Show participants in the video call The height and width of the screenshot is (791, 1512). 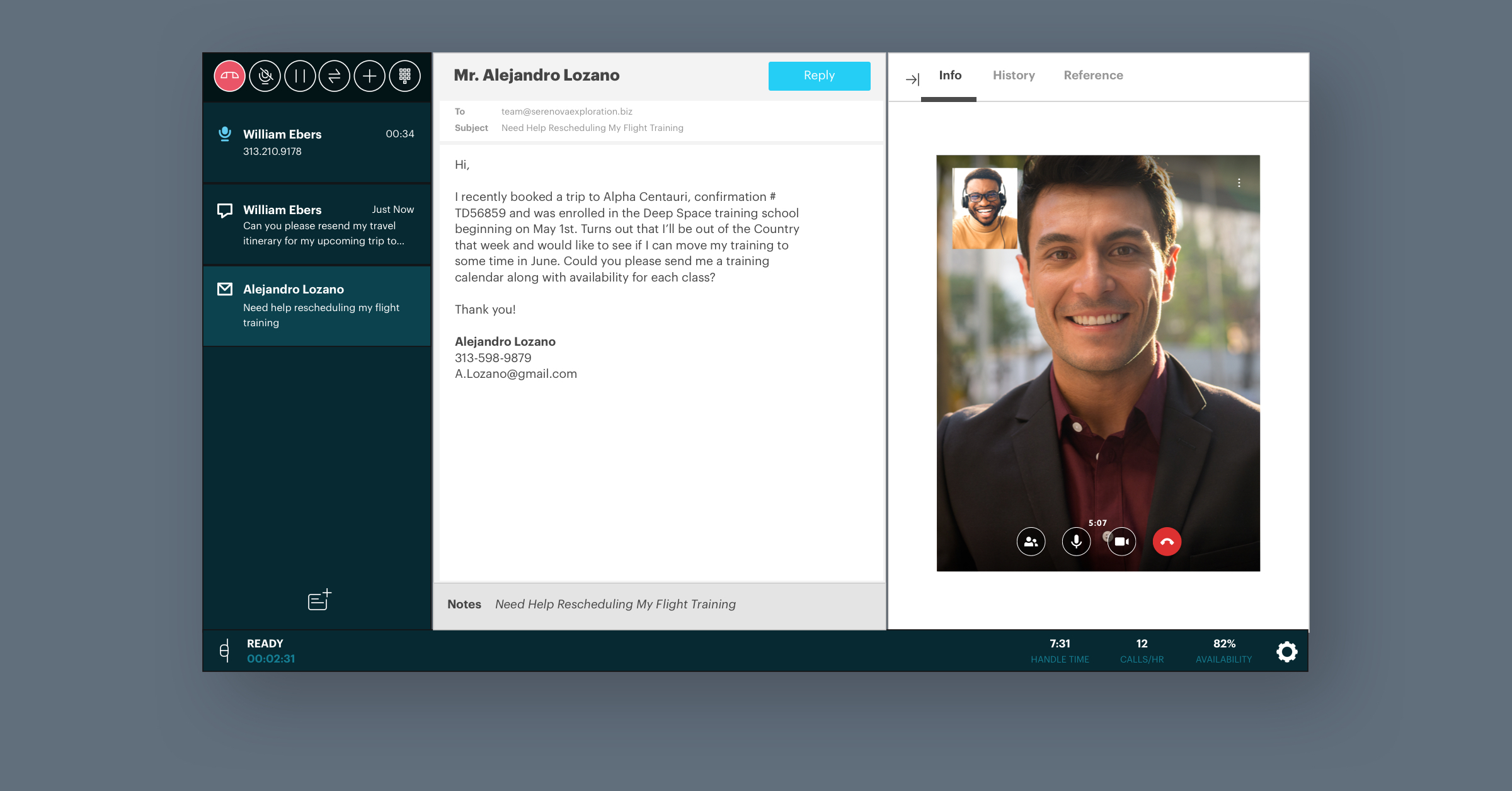[x=1031, y=542]
